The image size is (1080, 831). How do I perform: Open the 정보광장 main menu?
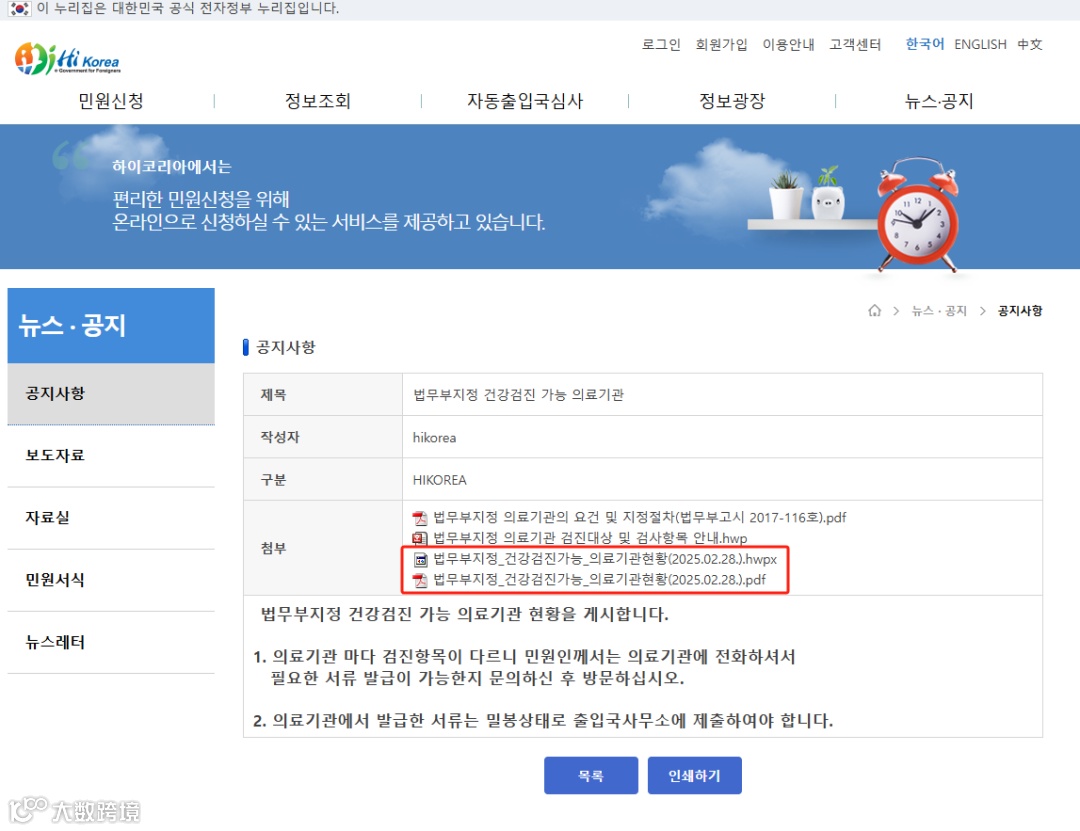[732, 101]
